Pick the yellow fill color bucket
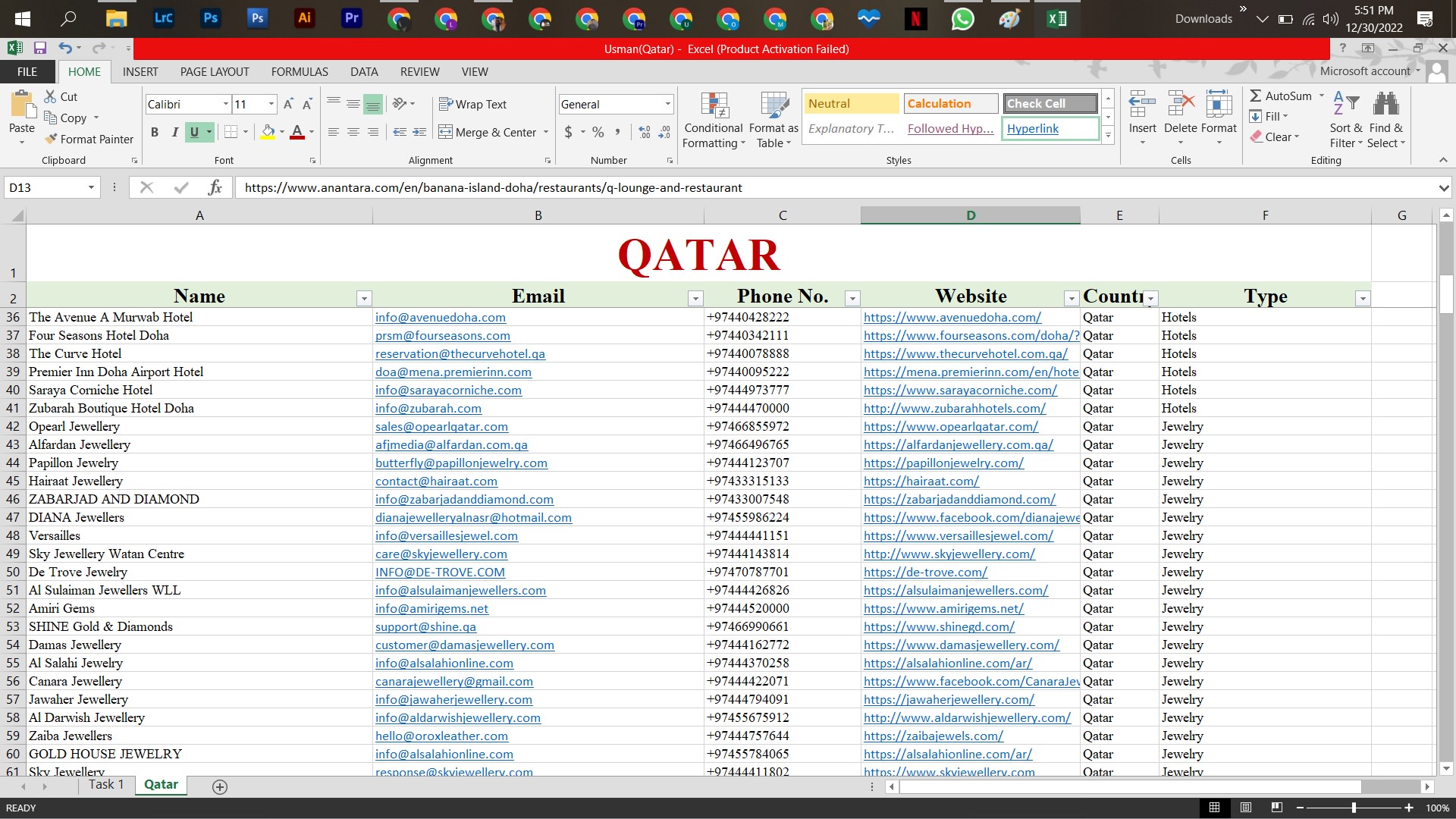This screenshot has height=819, width=1456. pos(268,132)
